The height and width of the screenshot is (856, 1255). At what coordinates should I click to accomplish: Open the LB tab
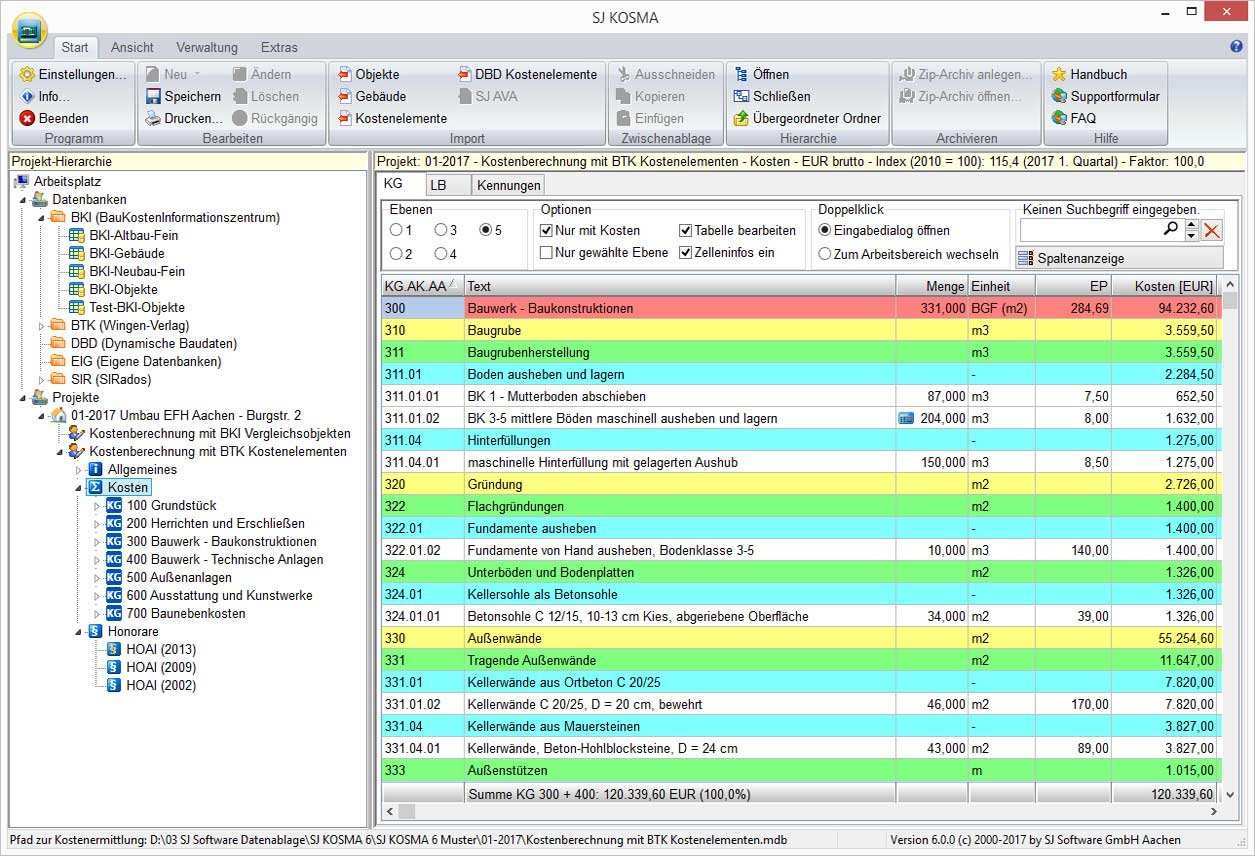click(438, 185)
